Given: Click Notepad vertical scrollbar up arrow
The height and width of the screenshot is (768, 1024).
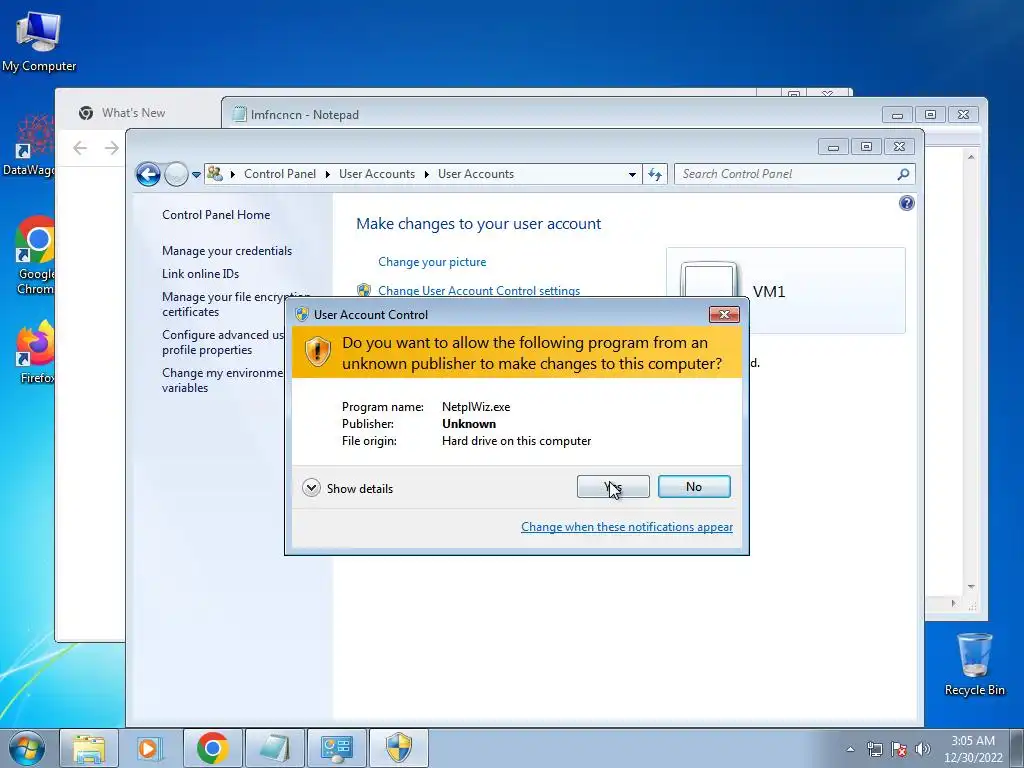Looking at the screenshot, I should point(971,157).
